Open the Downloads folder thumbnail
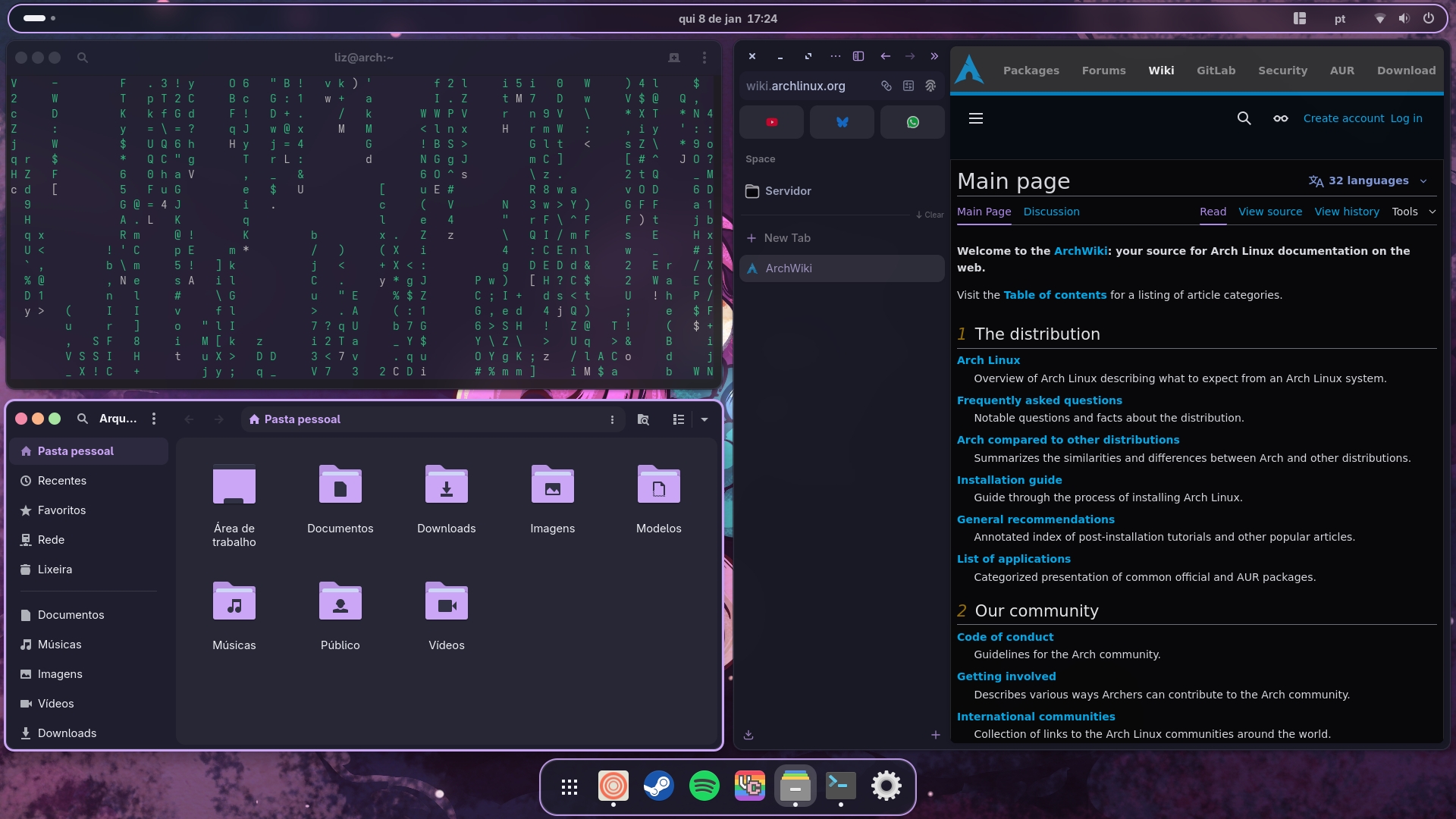The height and width of the screenshot is (819, 1456). (446, 485)
